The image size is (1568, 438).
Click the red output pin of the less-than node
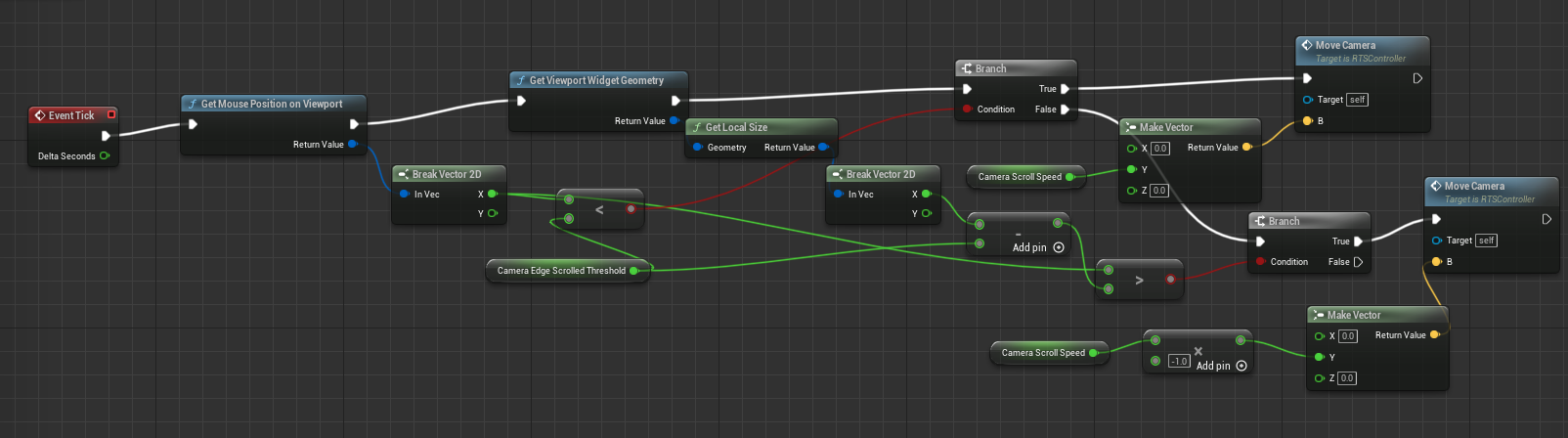(631, 208)
